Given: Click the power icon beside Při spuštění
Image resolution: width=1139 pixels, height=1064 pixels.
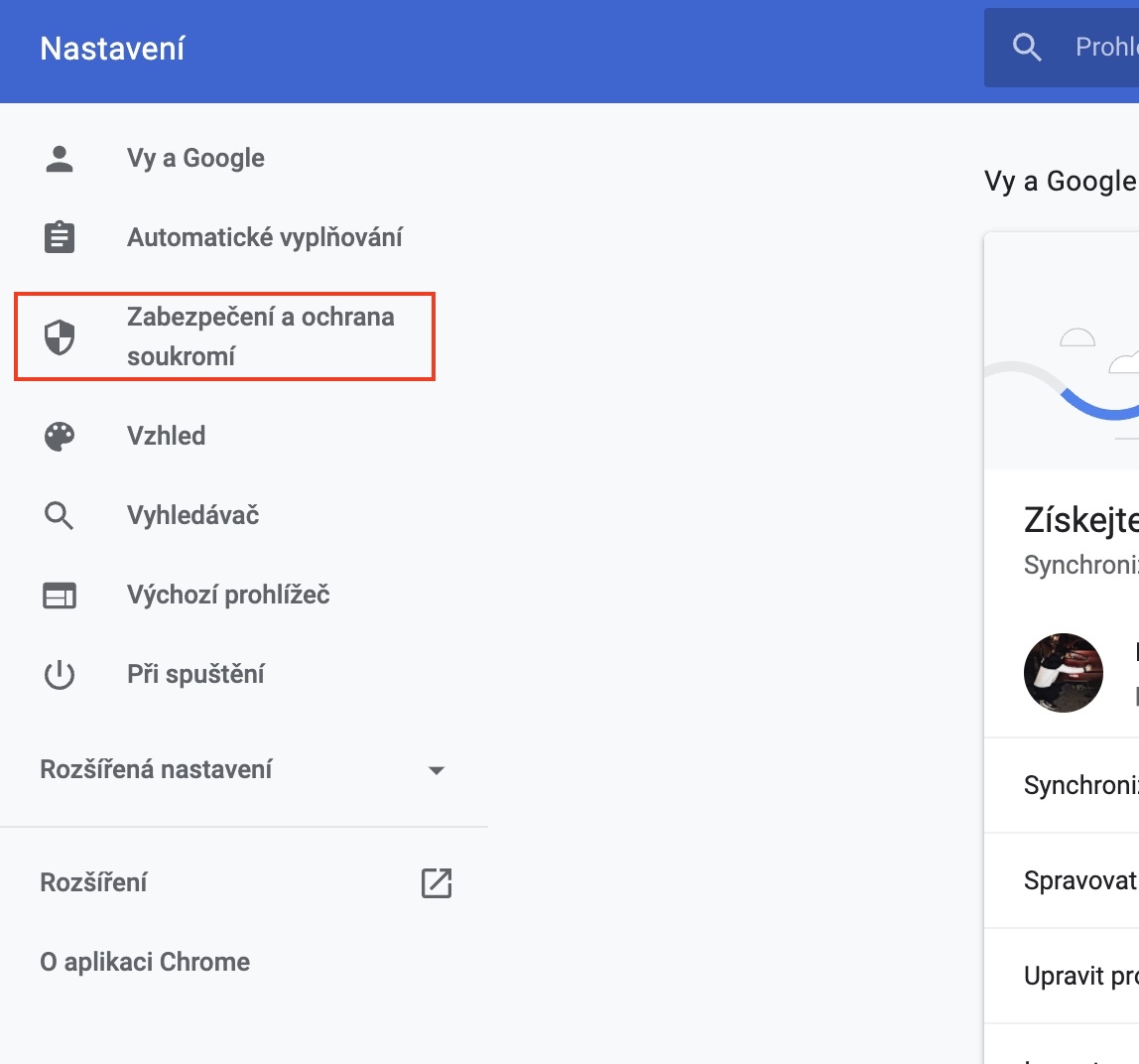Looking at the screenshot, I should coord(60,675).
